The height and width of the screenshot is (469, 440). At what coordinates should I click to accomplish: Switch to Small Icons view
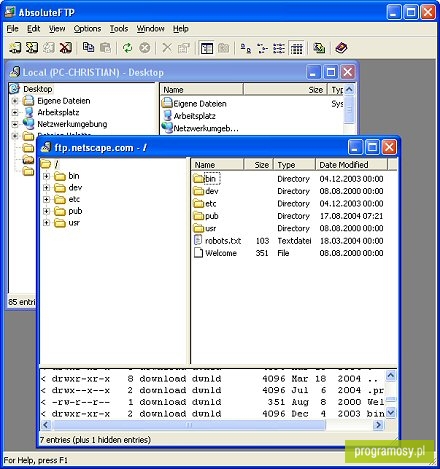pyautogui.click(x=262, y=48)
